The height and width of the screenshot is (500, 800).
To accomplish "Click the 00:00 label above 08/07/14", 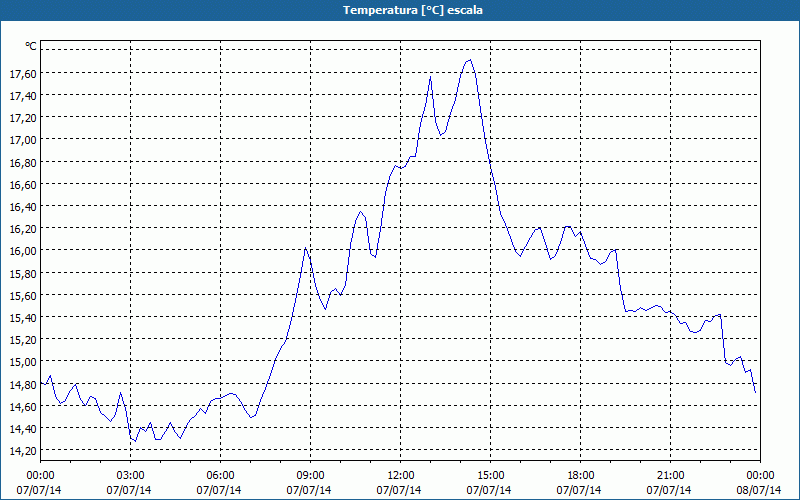I will pos(760,476).
